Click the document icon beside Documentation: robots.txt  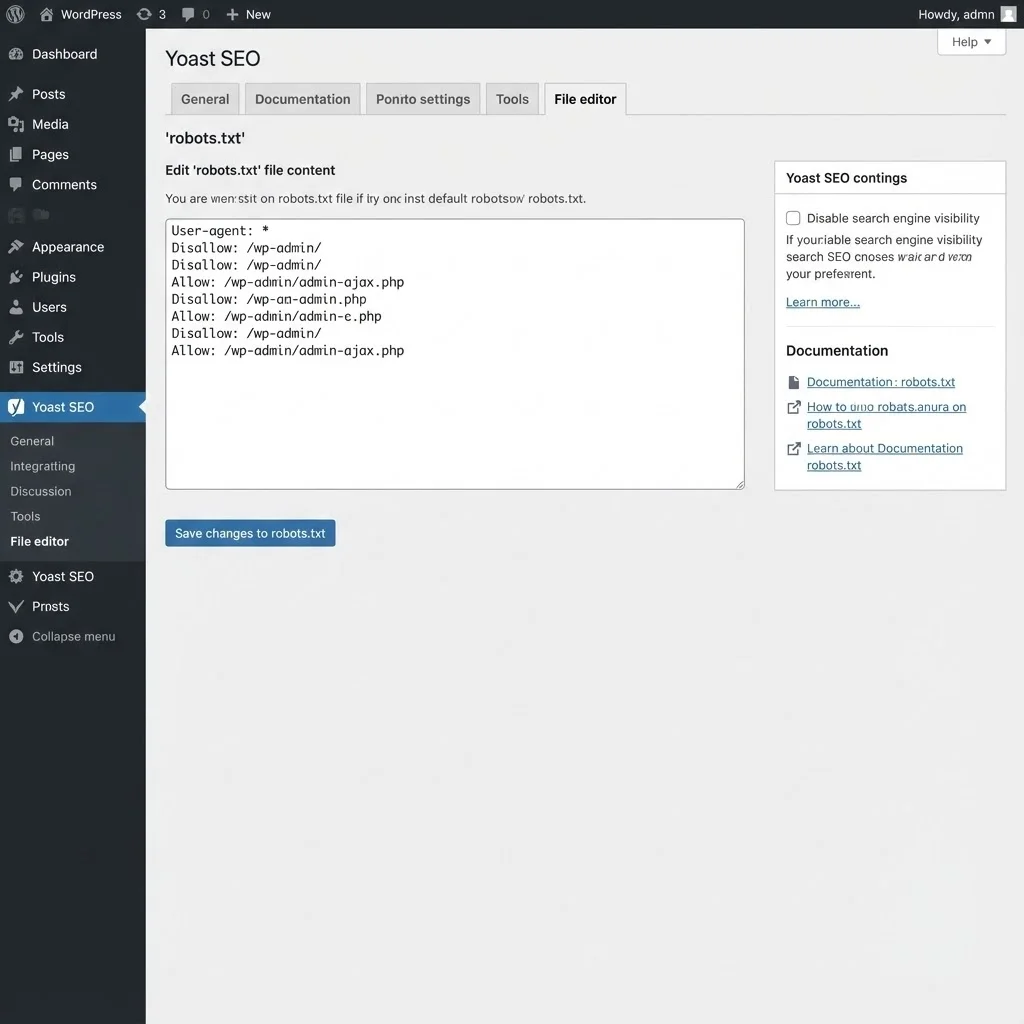point(793,382)
